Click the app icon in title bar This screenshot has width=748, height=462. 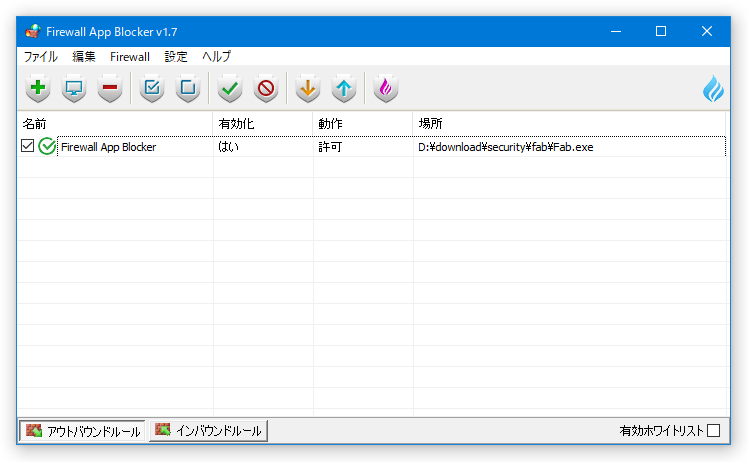pyautogui.click(x=33, y=32)
